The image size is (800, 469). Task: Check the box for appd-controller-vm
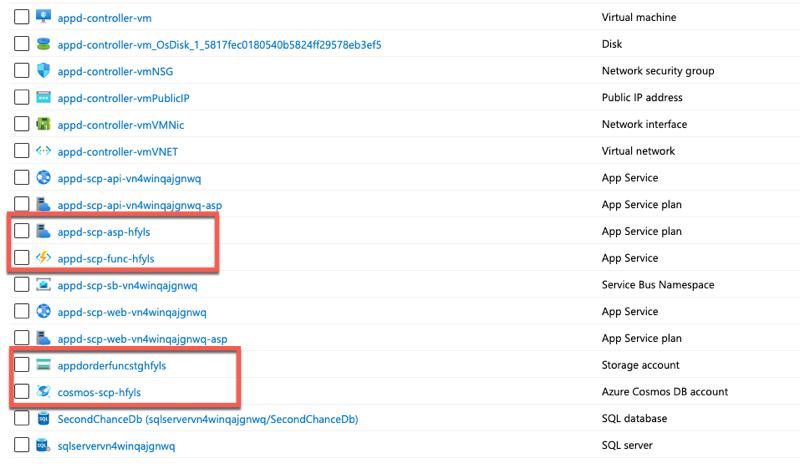point(21,17)
